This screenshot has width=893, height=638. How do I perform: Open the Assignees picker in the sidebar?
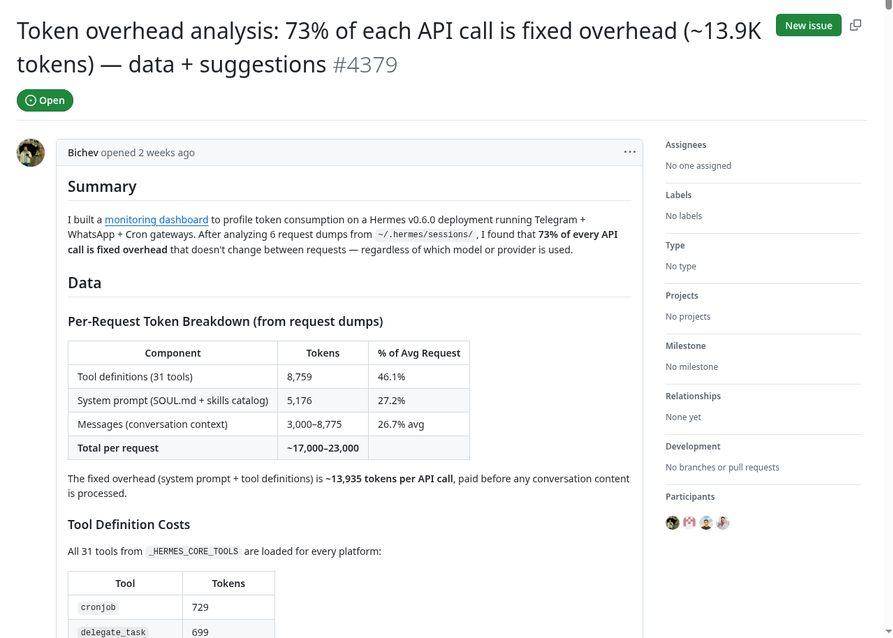click(x=690, y=144)
